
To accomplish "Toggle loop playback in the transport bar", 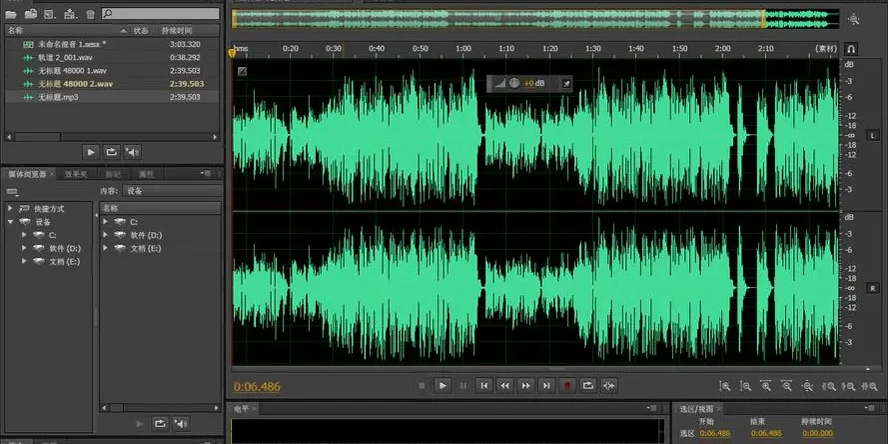I will coord(588,385).
